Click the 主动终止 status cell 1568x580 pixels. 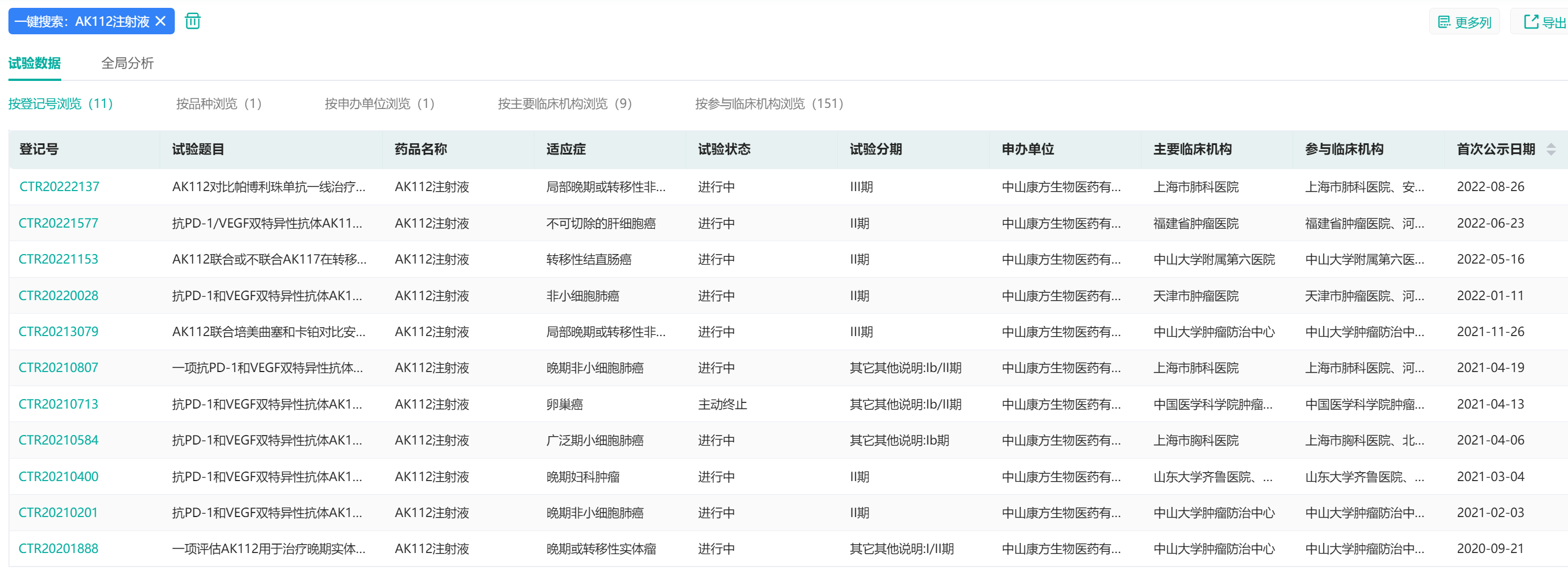click(723, 404)
